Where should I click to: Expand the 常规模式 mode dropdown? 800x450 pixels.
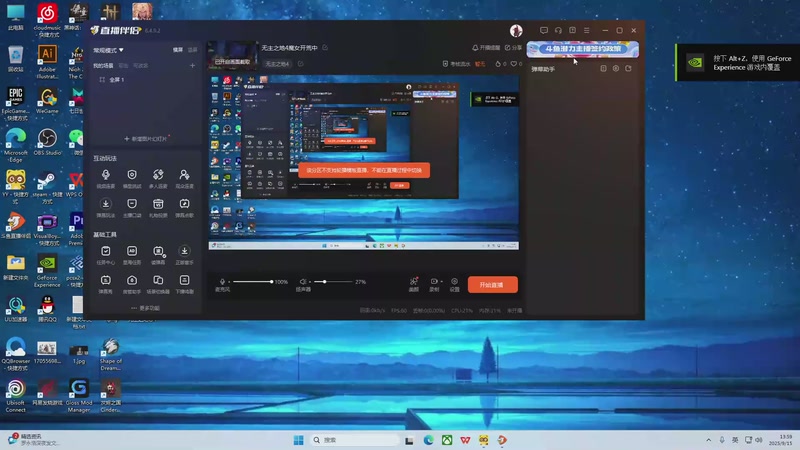108,51
